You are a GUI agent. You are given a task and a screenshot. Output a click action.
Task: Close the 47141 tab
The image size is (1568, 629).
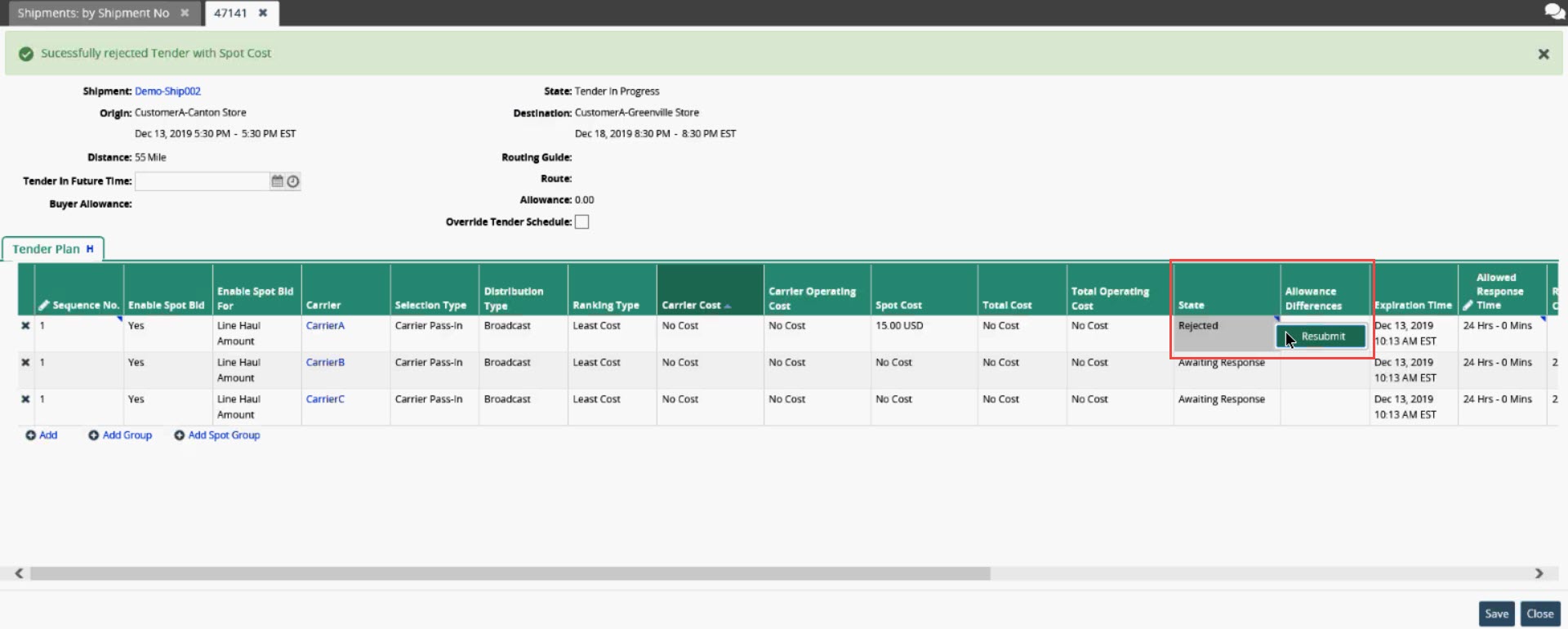pyautogui.click(x=263, y=13)
